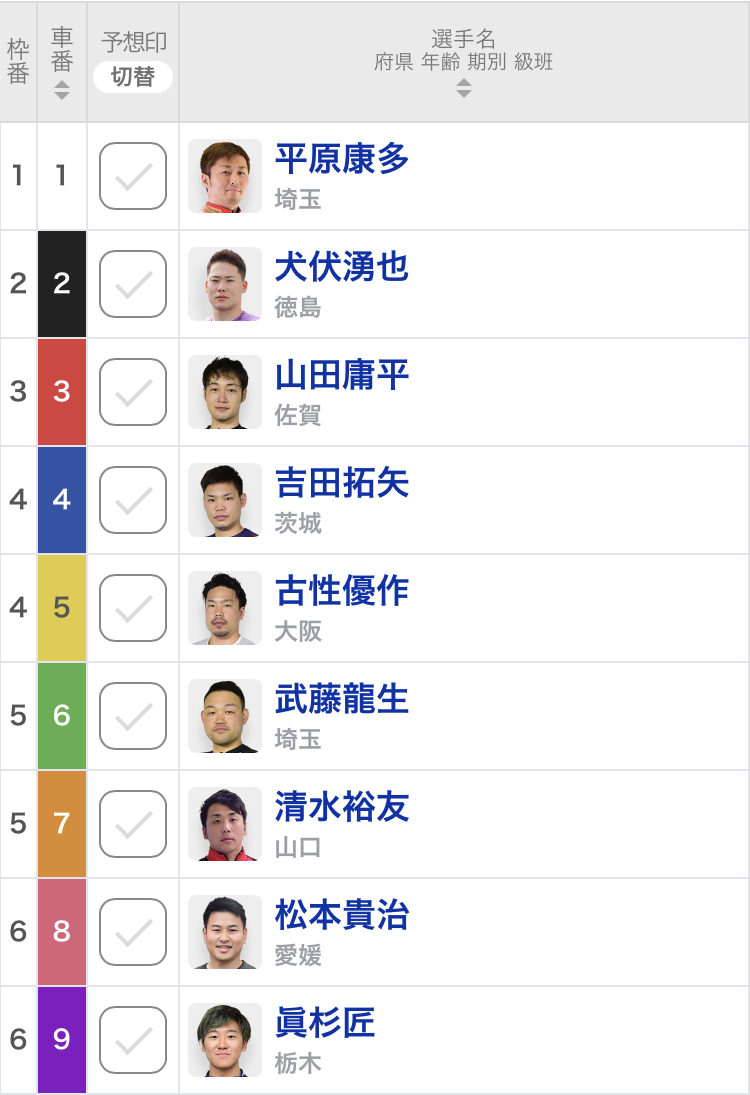Click the 切替 prediction mark button
The height and width of the screenshot is (1095, 750).
coord(133,76)
